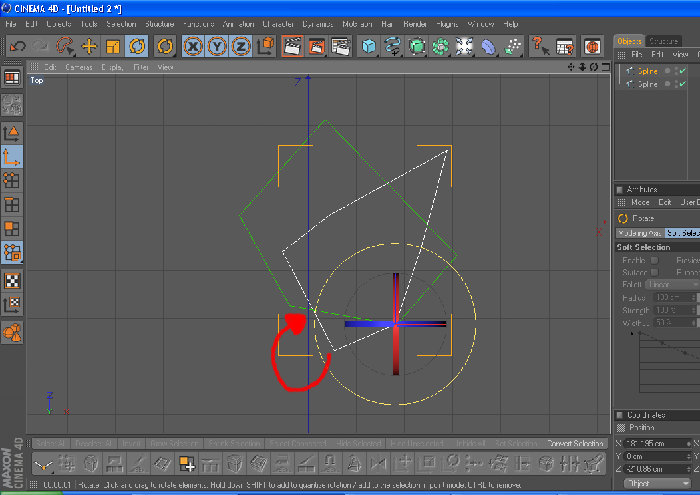The image size is (700, 495).
Task: Click the viewport zoom icon
Action: [x=583, y=67]
